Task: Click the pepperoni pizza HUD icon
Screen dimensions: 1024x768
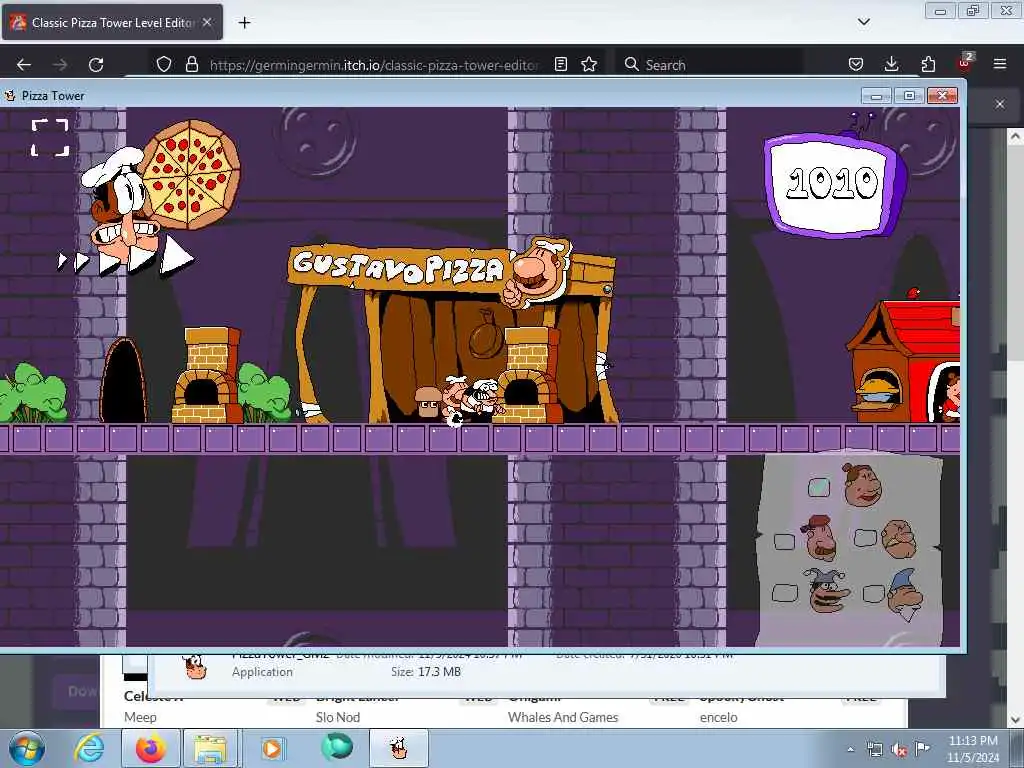Action: [x=190, y=174]
